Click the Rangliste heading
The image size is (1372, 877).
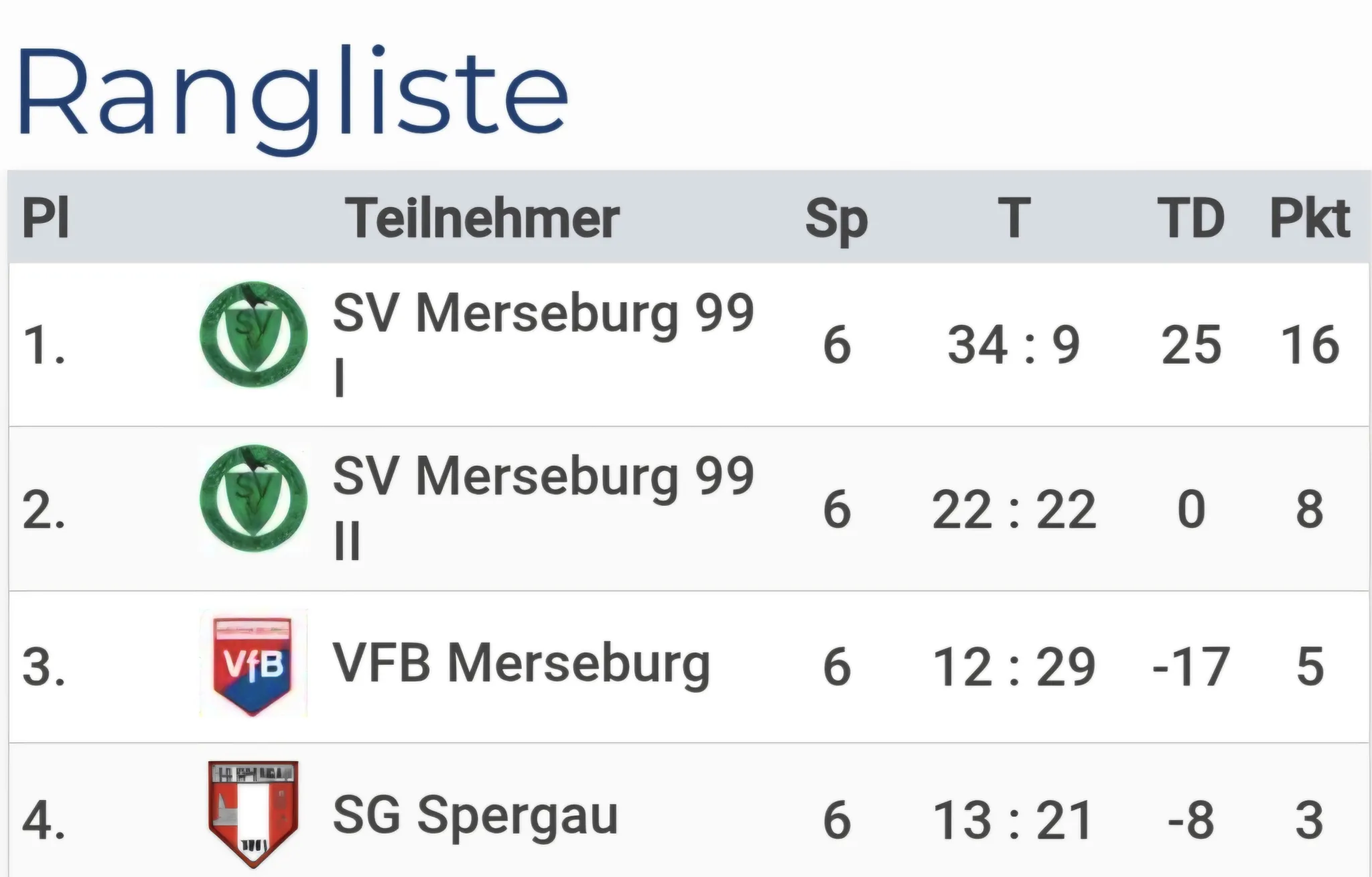coord(292,94)
